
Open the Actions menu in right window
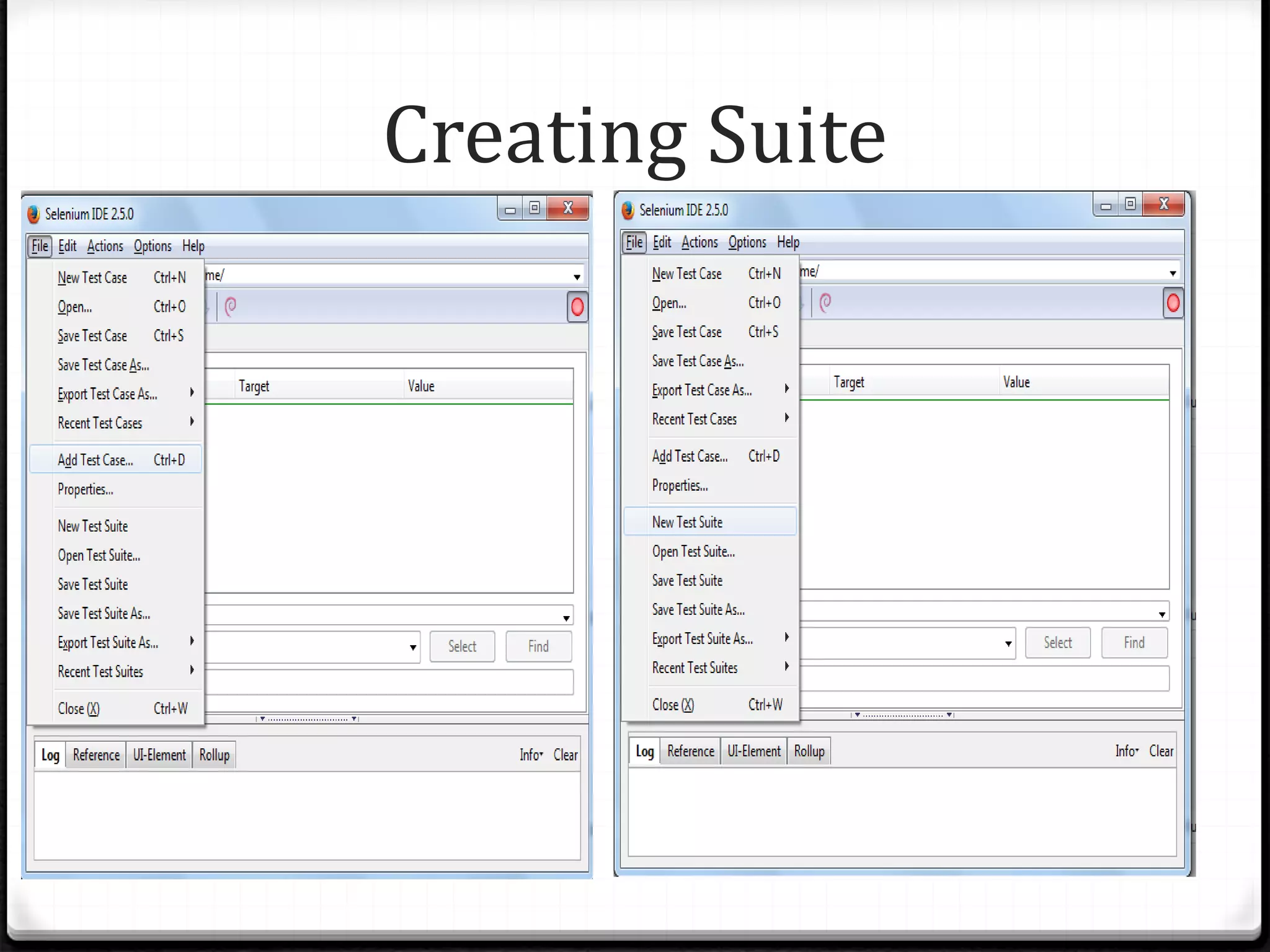[x=699, y=242]
